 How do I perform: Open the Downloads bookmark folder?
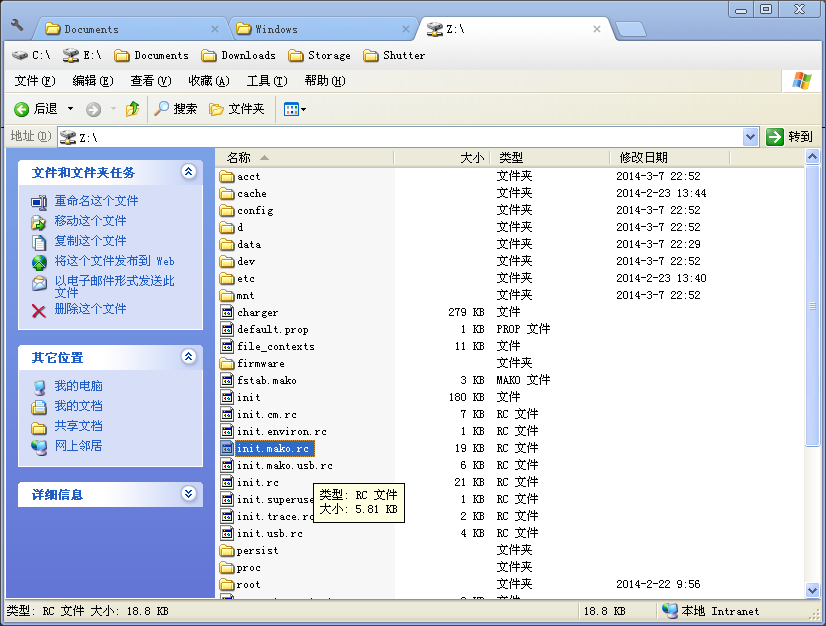[239, 55]
